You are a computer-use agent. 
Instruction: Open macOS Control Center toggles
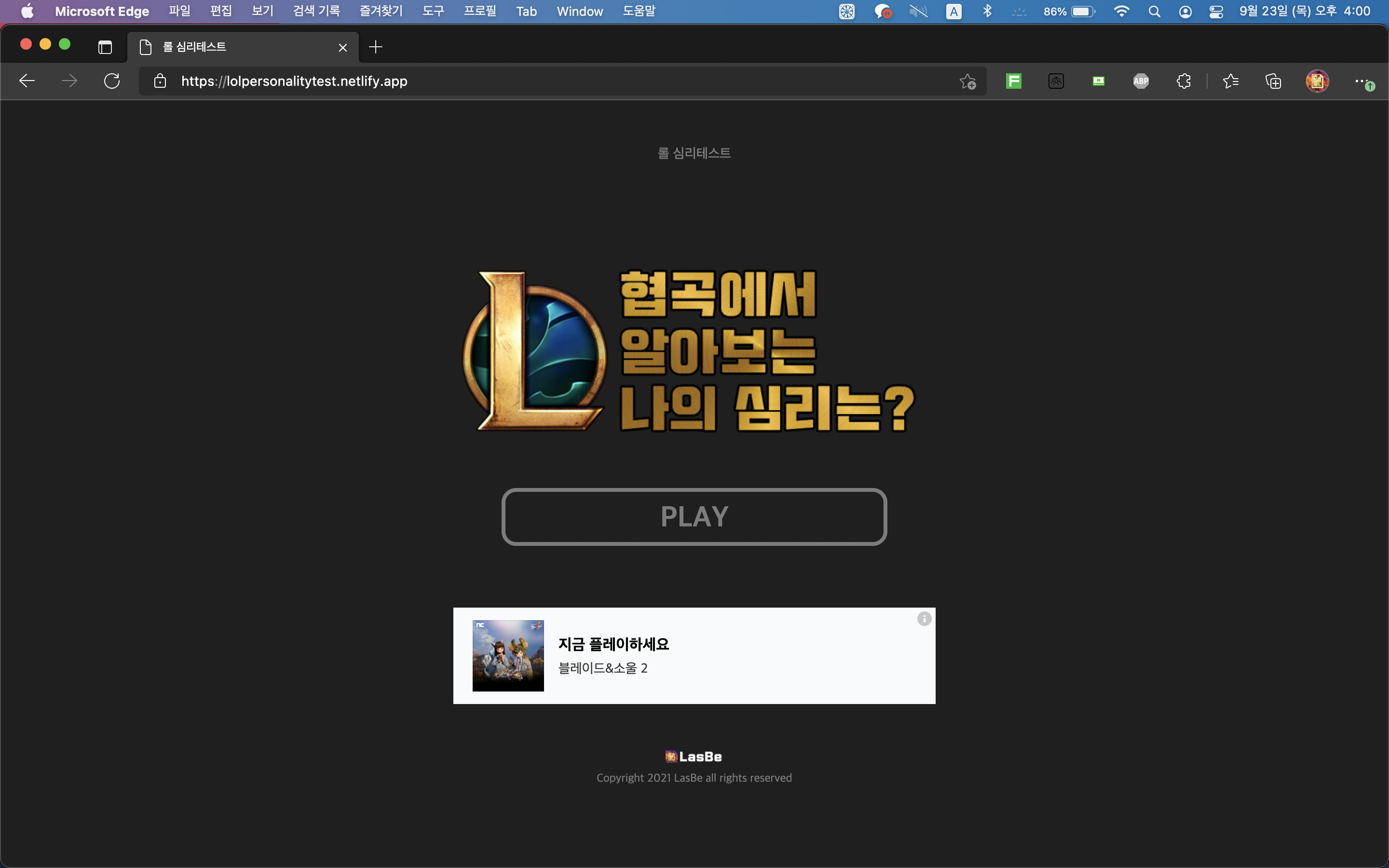coord(1216,12)
